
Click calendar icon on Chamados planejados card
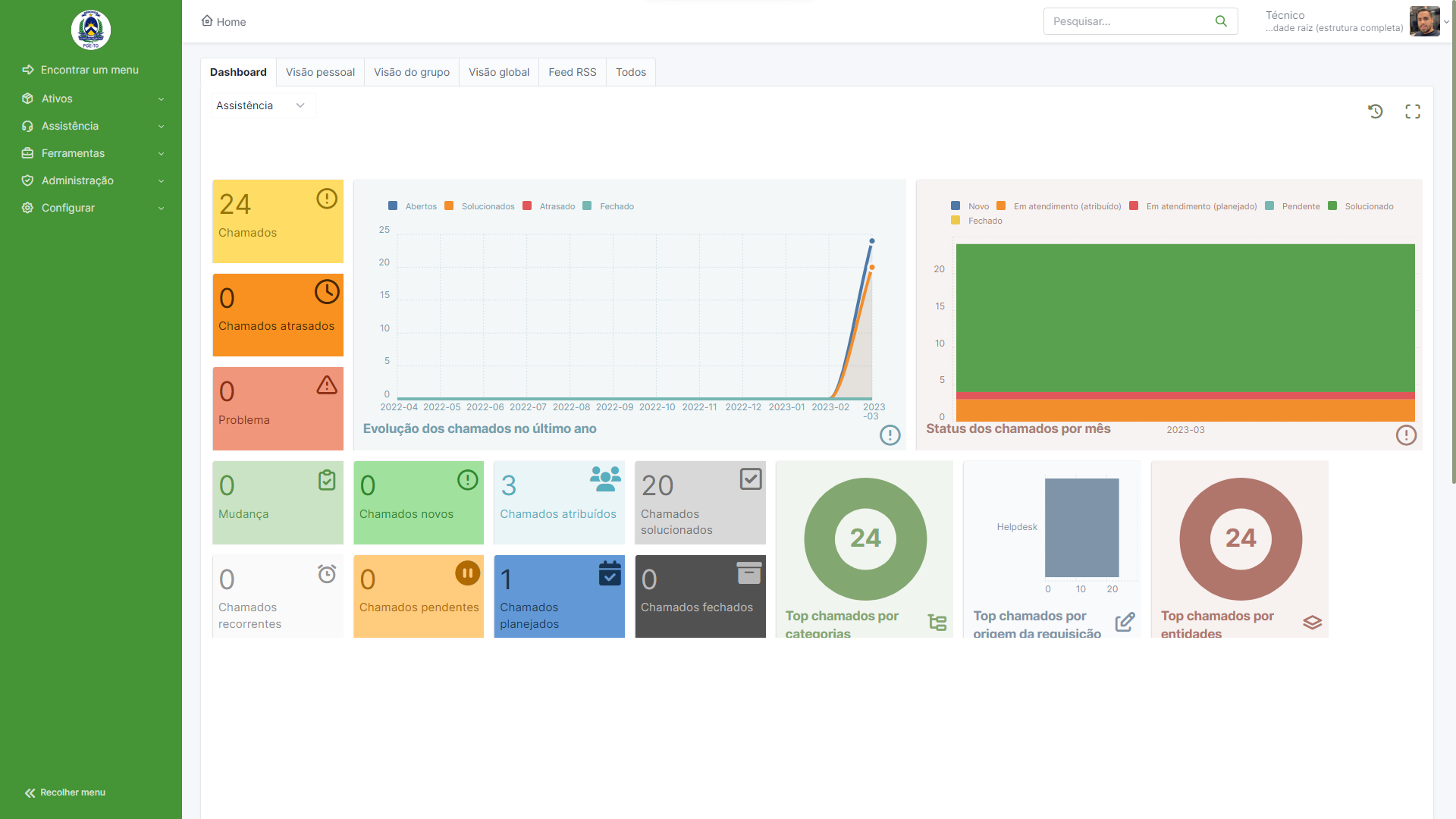(610, 573)
